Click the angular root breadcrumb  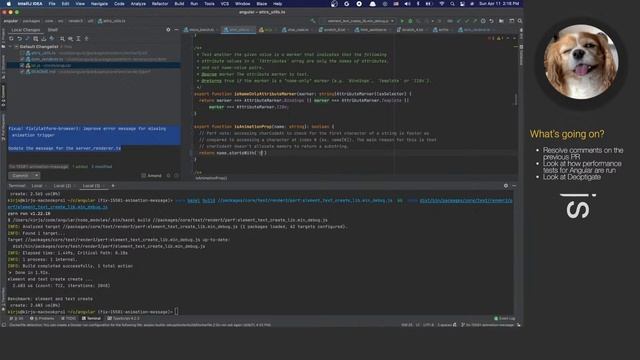click(x=11, y=21)
